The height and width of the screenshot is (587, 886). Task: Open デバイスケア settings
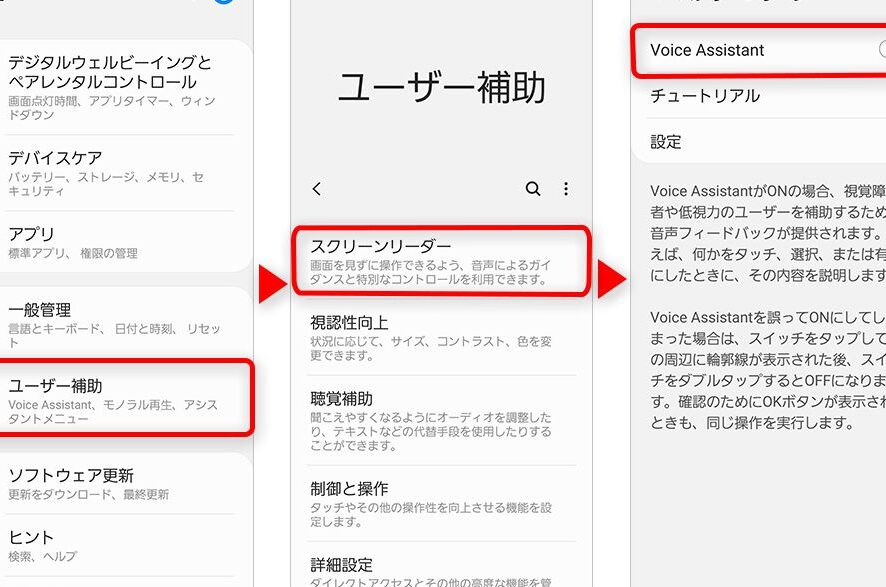click(121, 173)
